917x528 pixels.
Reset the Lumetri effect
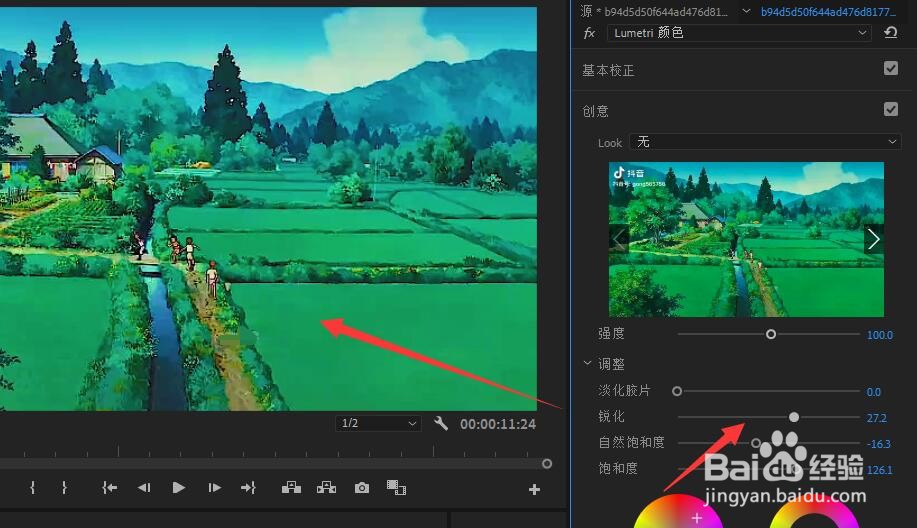coord(891,33)
